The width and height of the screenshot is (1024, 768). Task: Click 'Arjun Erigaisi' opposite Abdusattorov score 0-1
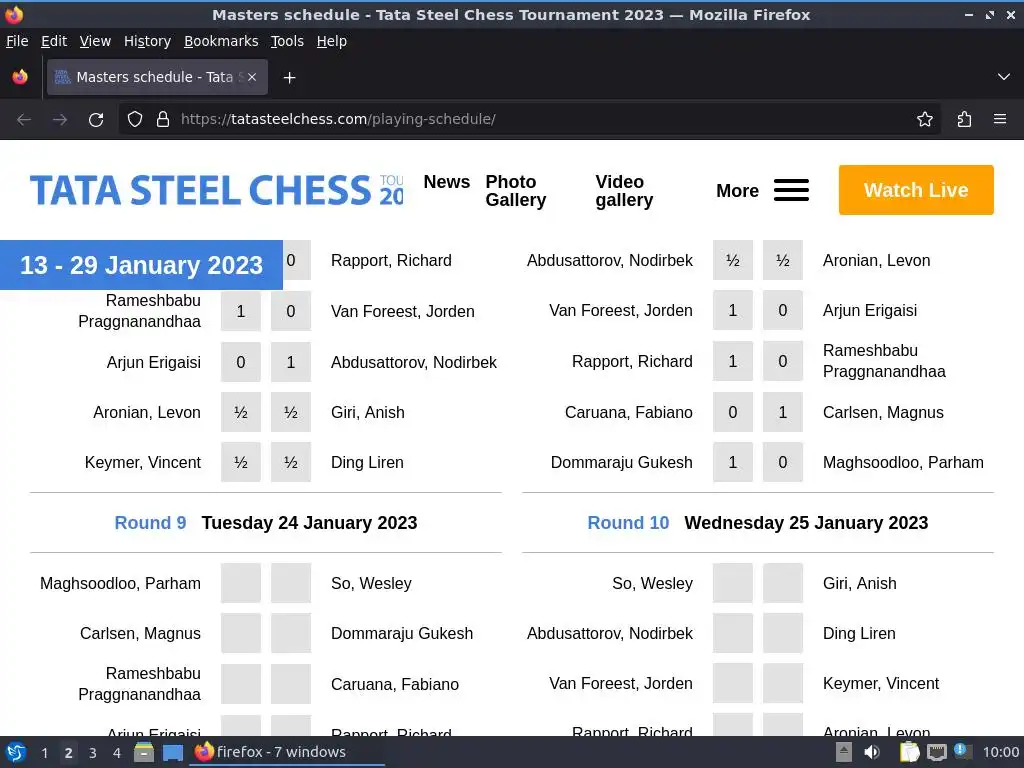(153, 362)
